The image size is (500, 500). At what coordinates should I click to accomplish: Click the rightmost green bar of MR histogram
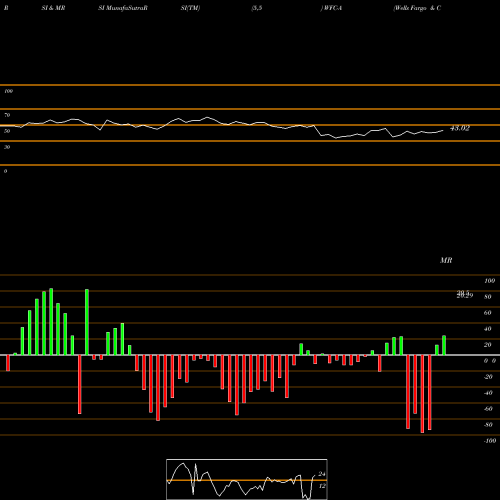point(444,345)
